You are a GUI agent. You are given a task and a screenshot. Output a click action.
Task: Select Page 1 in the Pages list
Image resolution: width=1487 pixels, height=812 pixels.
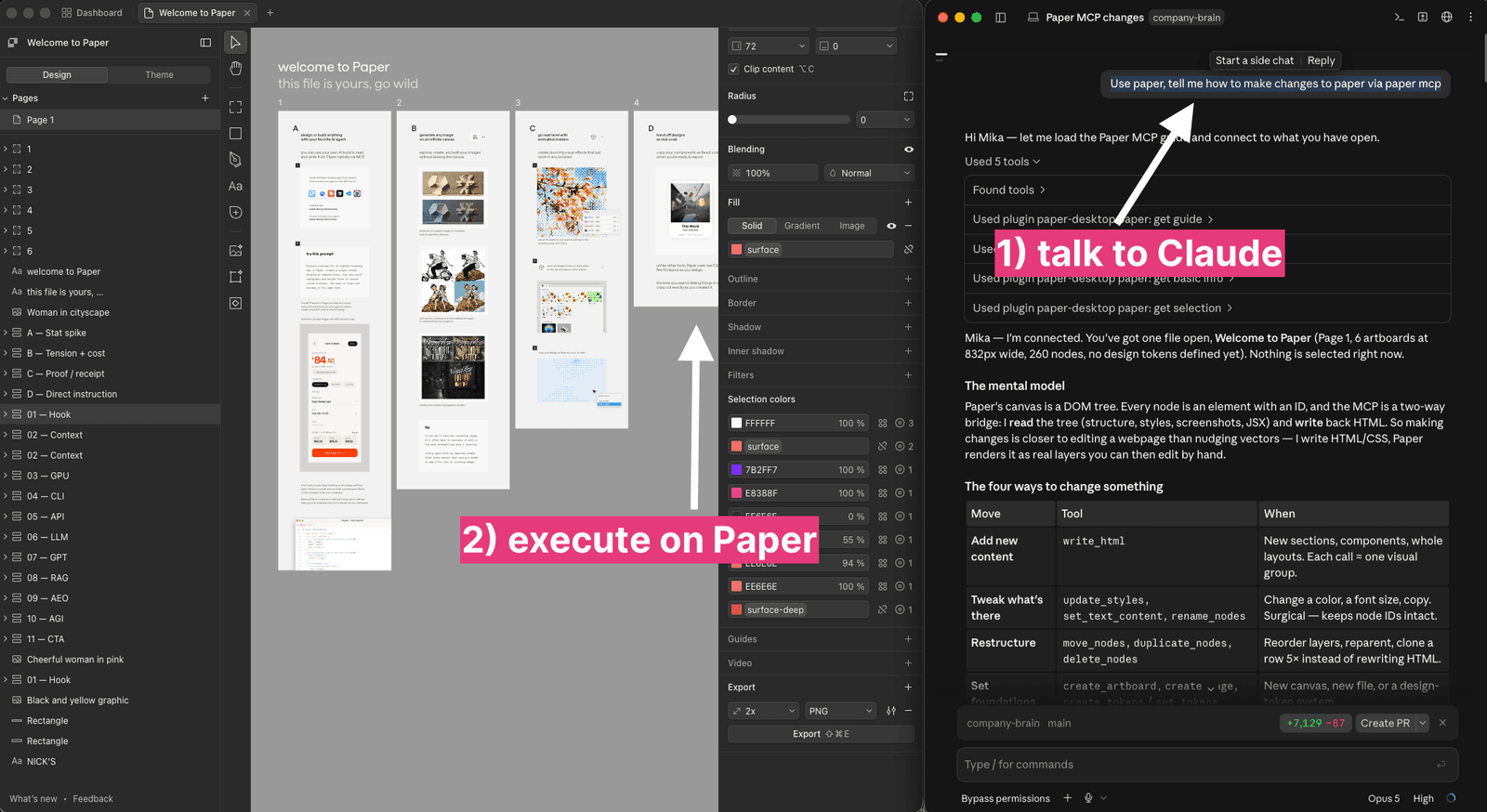110,120
